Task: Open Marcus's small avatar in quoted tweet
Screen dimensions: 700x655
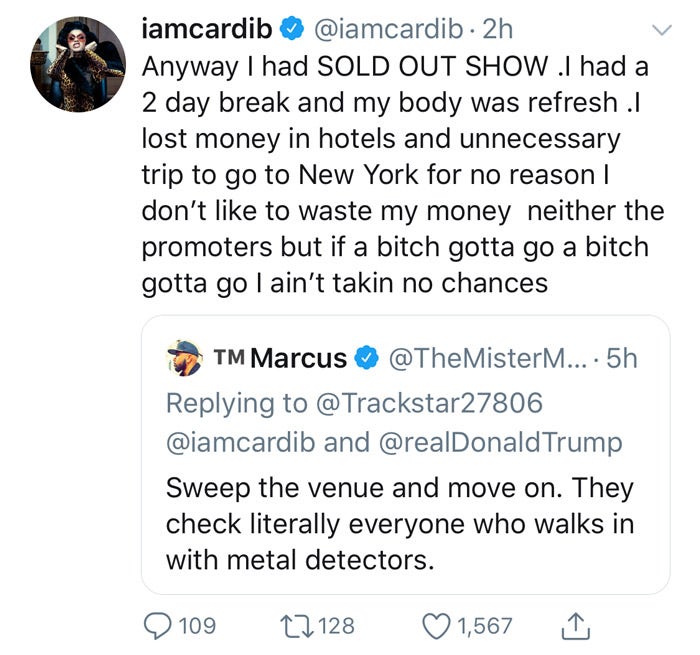Action: pos(186,358)
